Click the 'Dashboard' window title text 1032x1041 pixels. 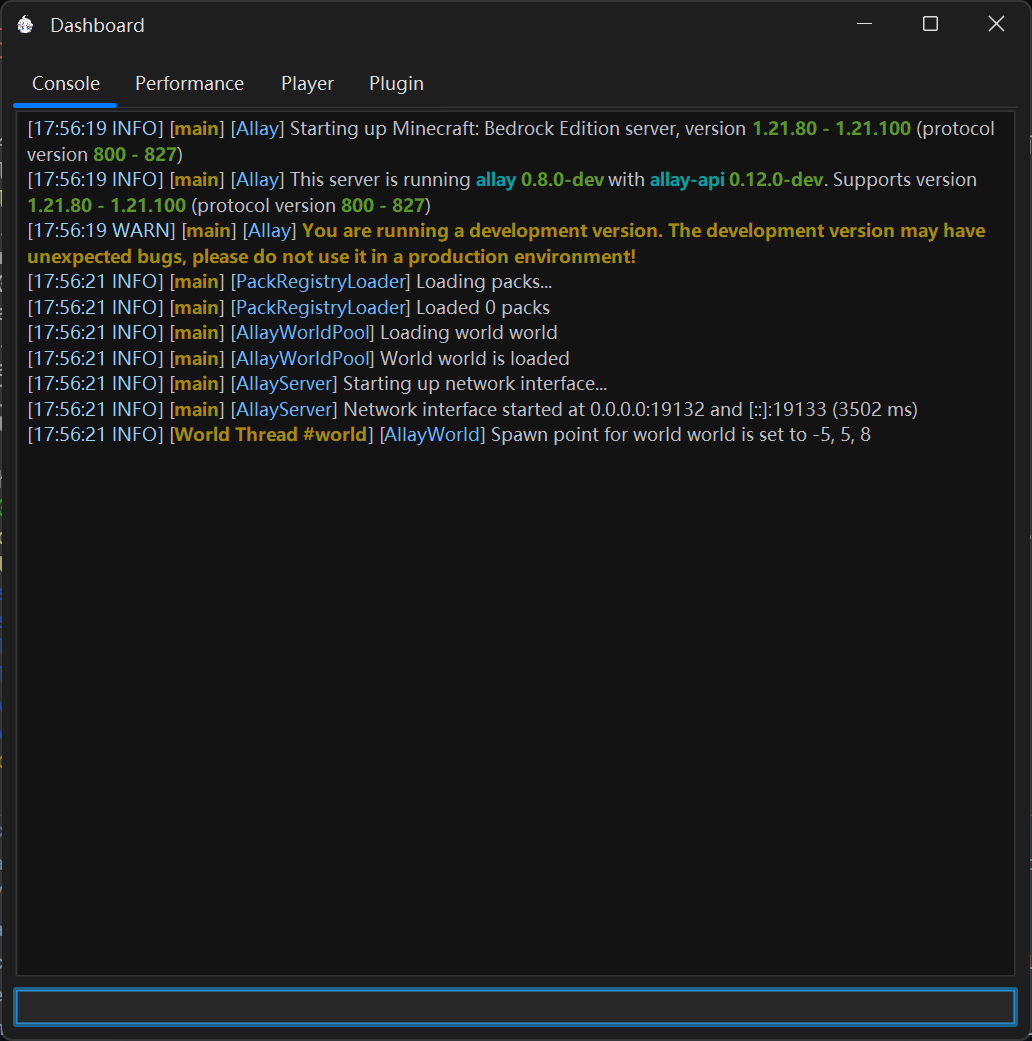coord(98,25)
